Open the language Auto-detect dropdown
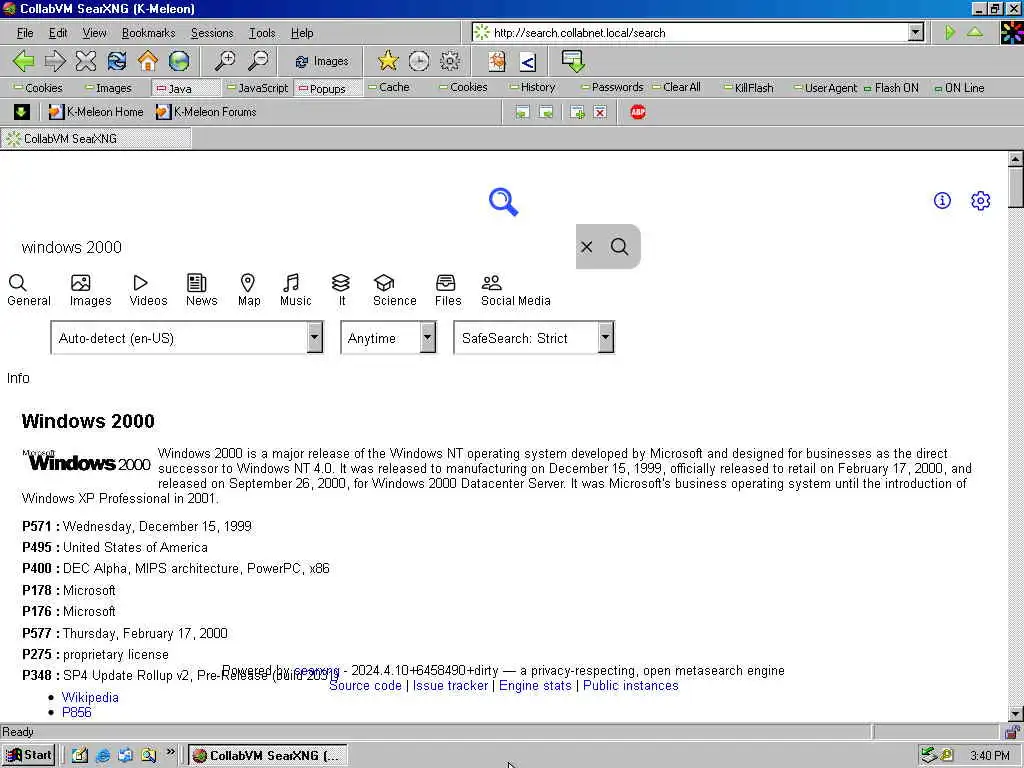 tap(187, 338)
